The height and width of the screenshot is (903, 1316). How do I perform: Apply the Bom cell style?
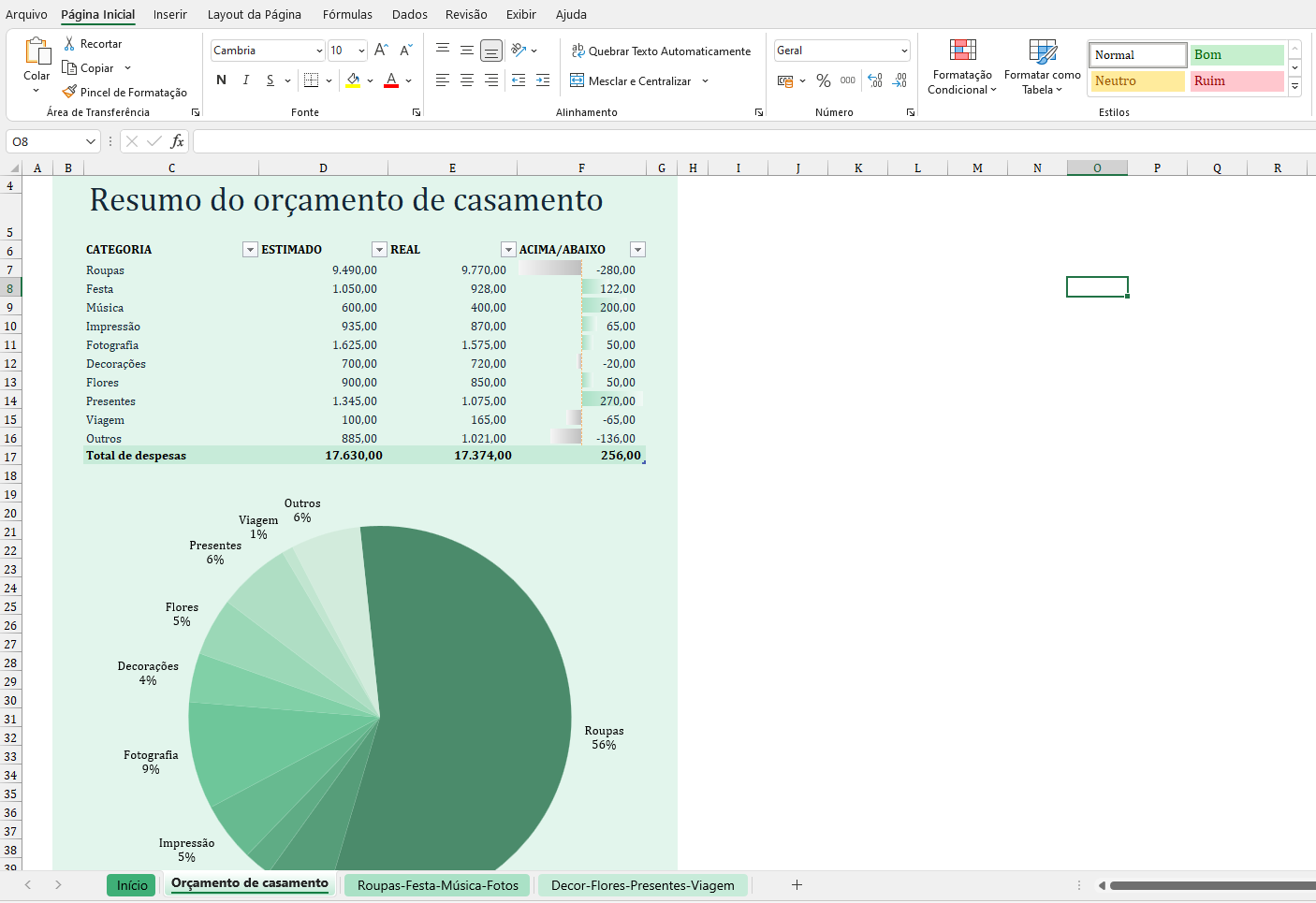click(x=1236, y=55)
